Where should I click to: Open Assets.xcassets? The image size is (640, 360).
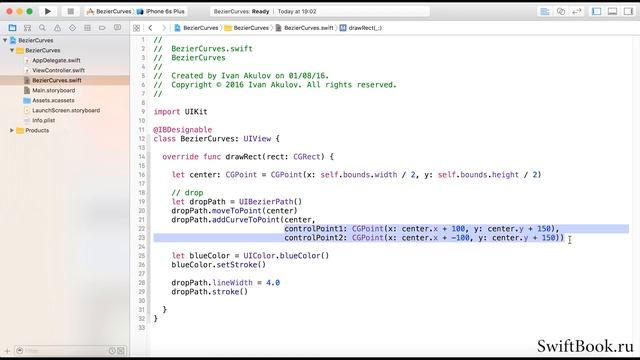point(53,100)
